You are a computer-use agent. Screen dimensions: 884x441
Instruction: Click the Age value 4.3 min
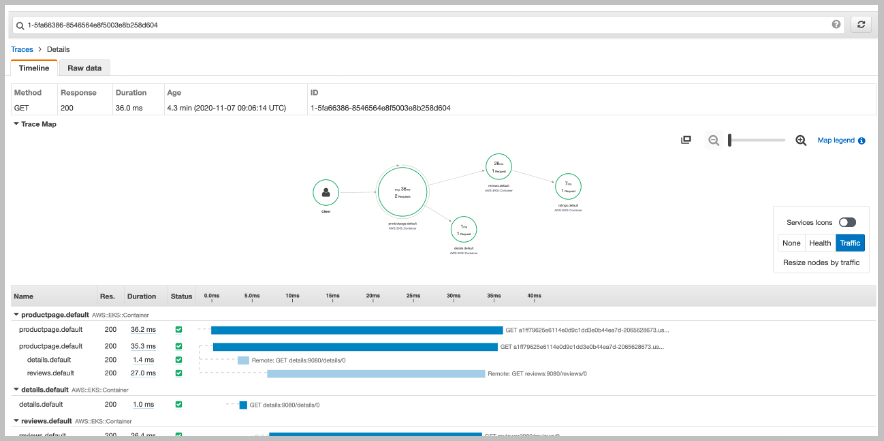[227, 107]
